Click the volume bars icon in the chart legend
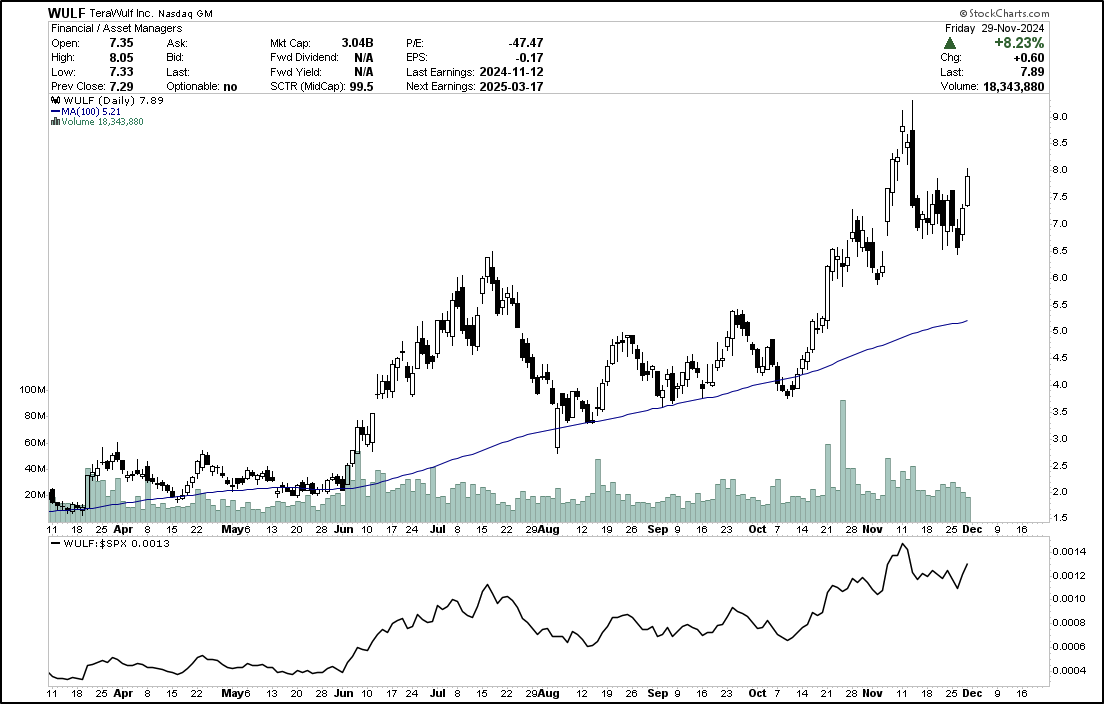This screenshot has width=1104, height=704. pyautogui.click(x=55, y=122)
